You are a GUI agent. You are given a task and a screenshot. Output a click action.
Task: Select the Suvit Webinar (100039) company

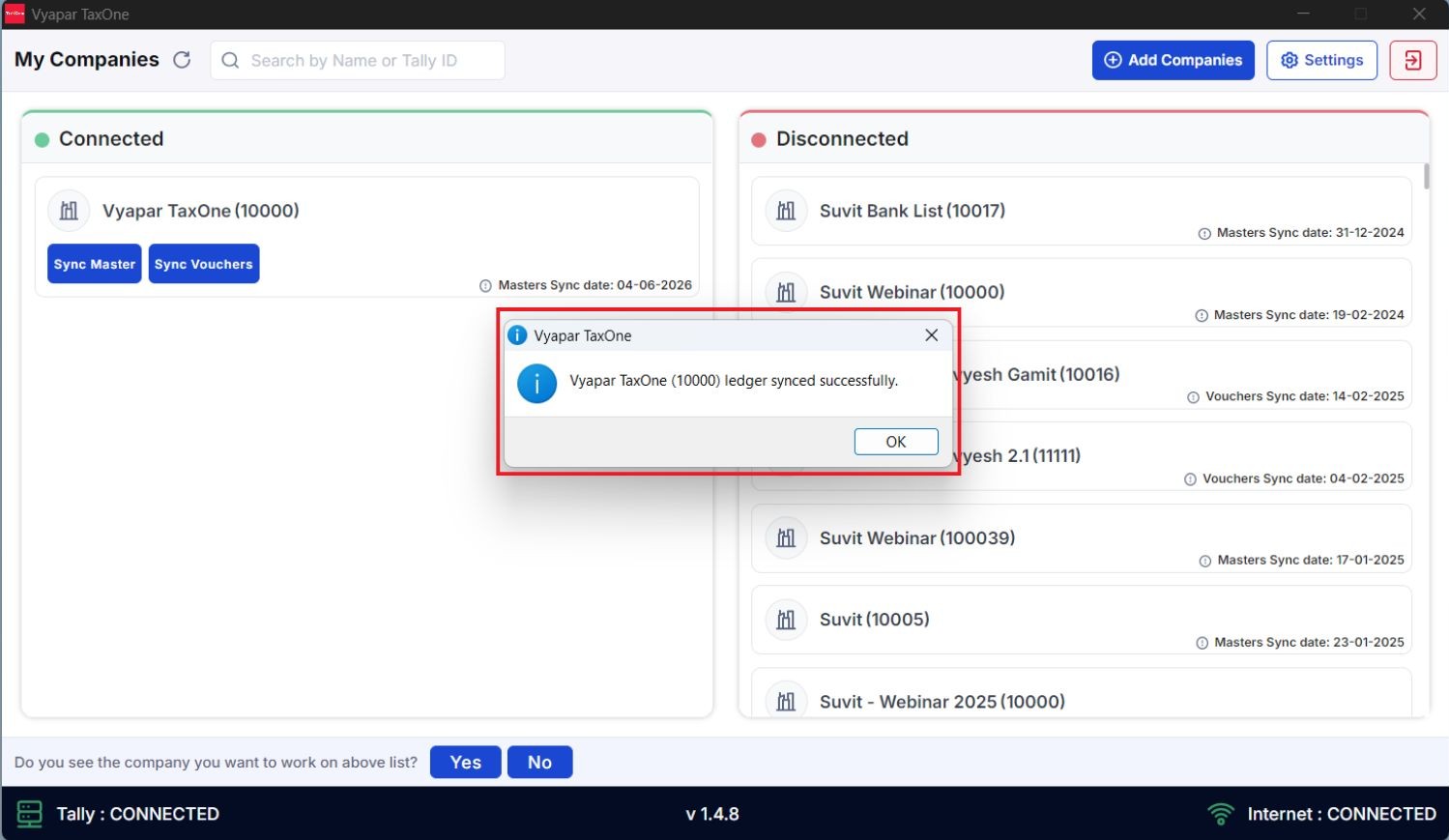[1082, 537]
